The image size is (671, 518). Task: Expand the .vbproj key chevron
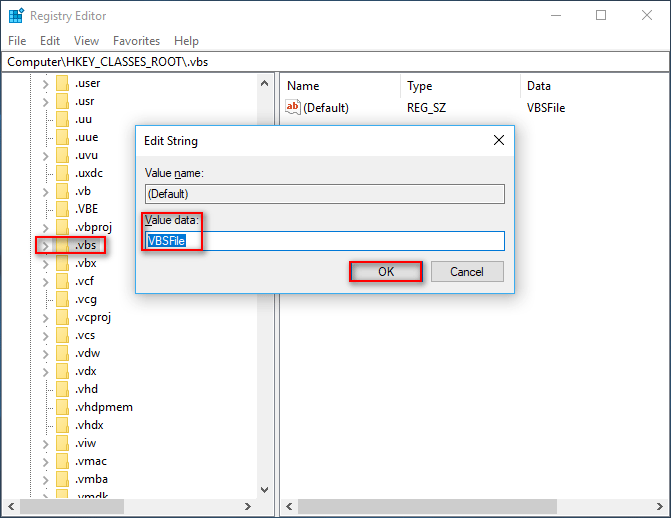pos(44,228)
